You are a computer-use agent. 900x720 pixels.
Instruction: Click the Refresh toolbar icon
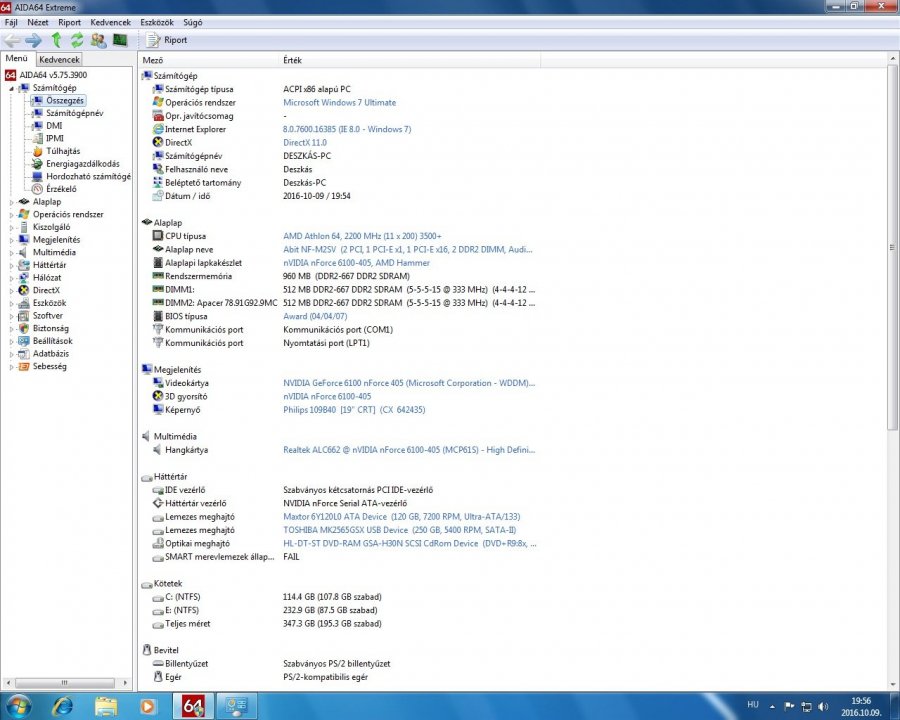coord(77,40)
